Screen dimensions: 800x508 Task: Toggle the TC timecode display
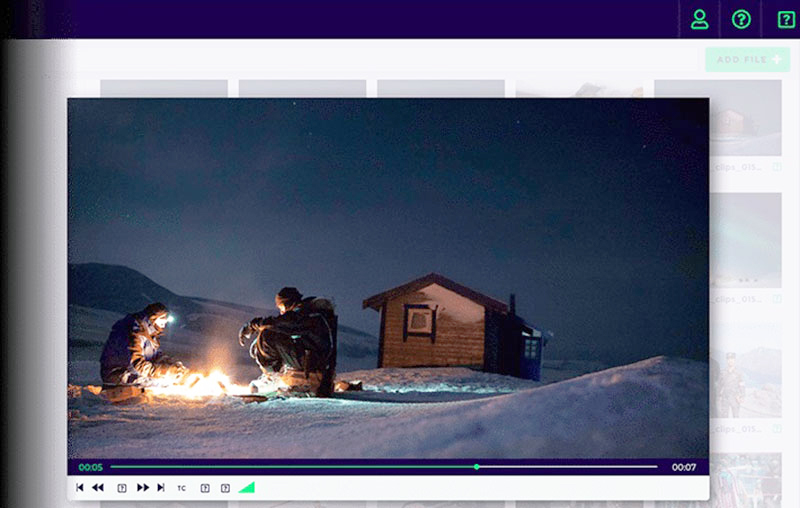tap(182, 488)
